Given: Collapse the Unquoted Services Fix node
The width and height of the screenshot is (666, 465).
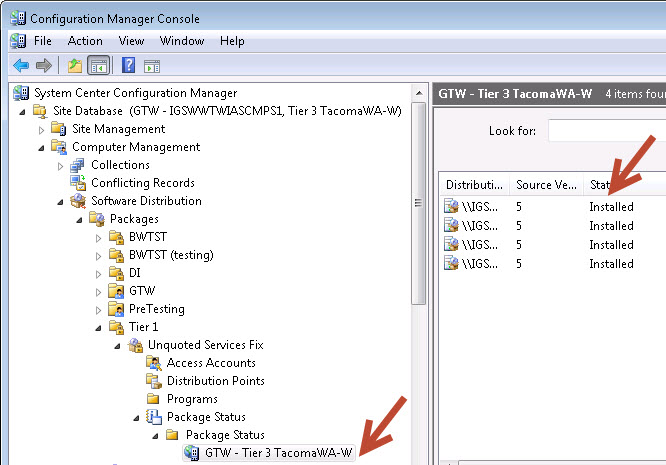Looking at the screenshot, I should tap(117, 346).
